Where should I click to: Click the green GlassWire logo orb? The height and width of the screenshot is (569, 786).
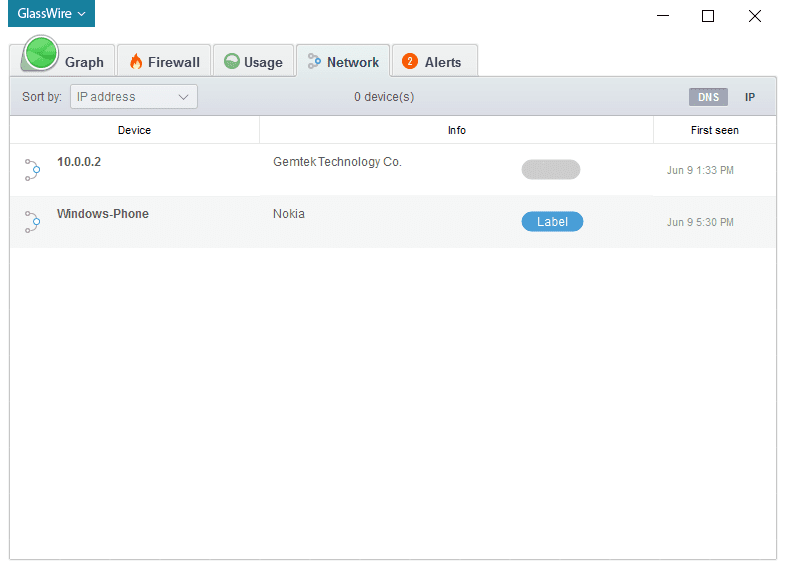[41, 53]
